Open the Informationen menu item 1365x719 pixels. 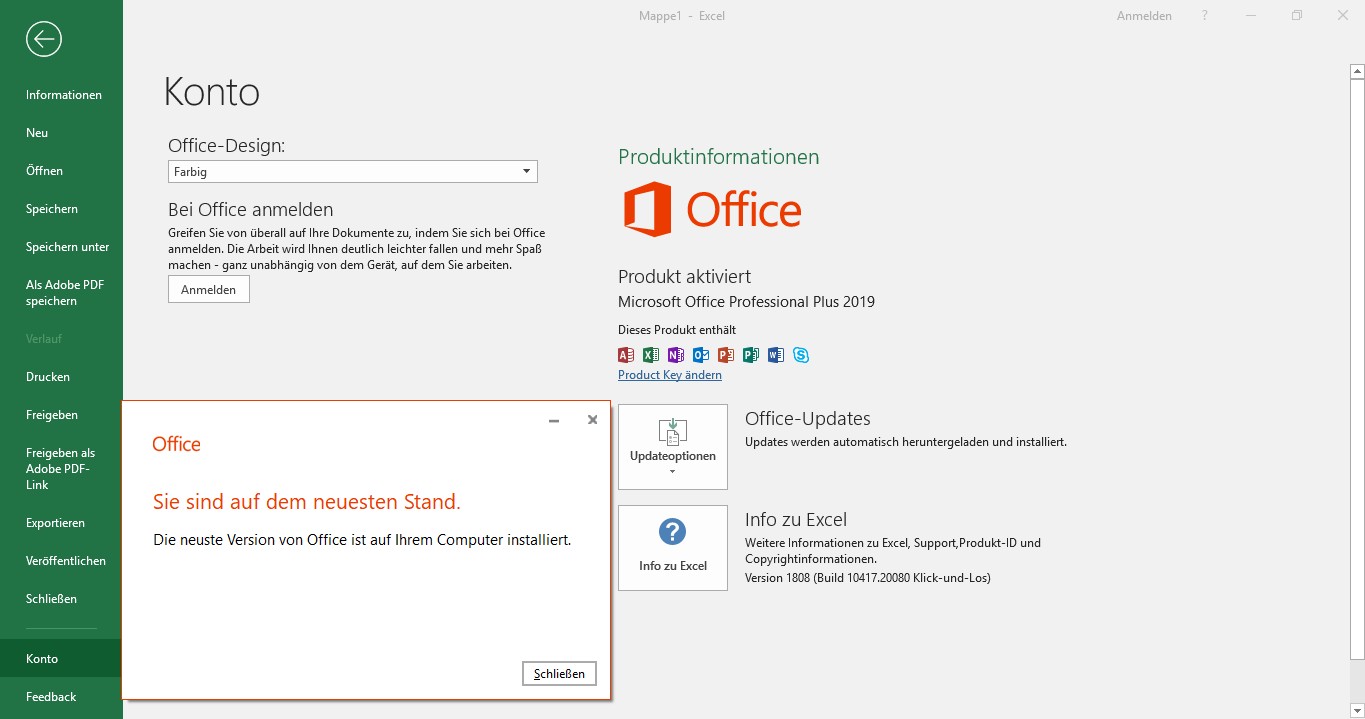point(64,95)
